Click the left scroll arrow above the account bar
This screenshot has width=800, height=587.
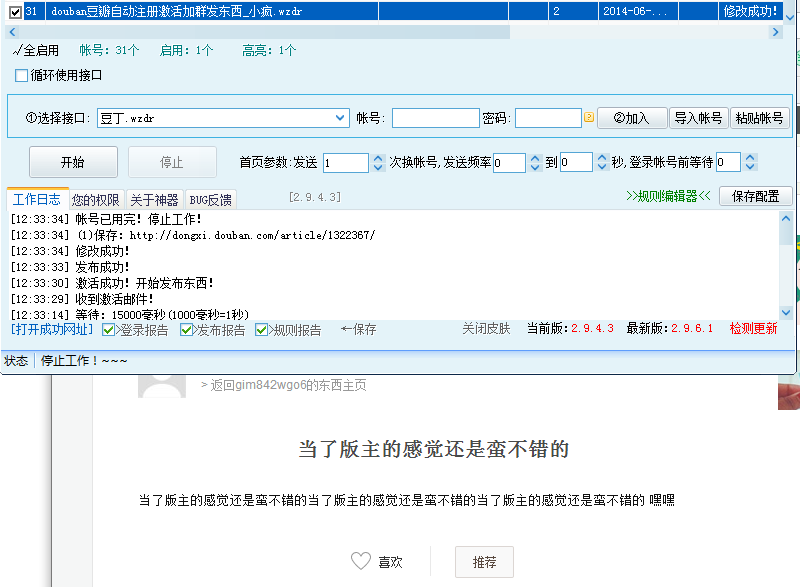[x=10, y=31]
